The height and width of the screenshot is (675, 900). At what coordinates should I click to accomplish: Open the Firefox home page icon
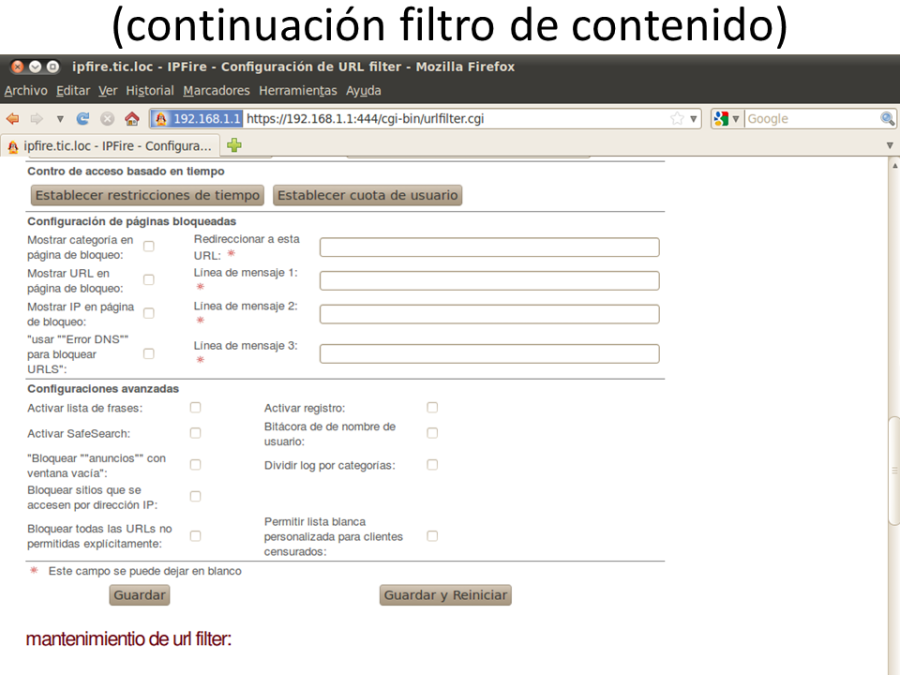click(x=132, y=118)
